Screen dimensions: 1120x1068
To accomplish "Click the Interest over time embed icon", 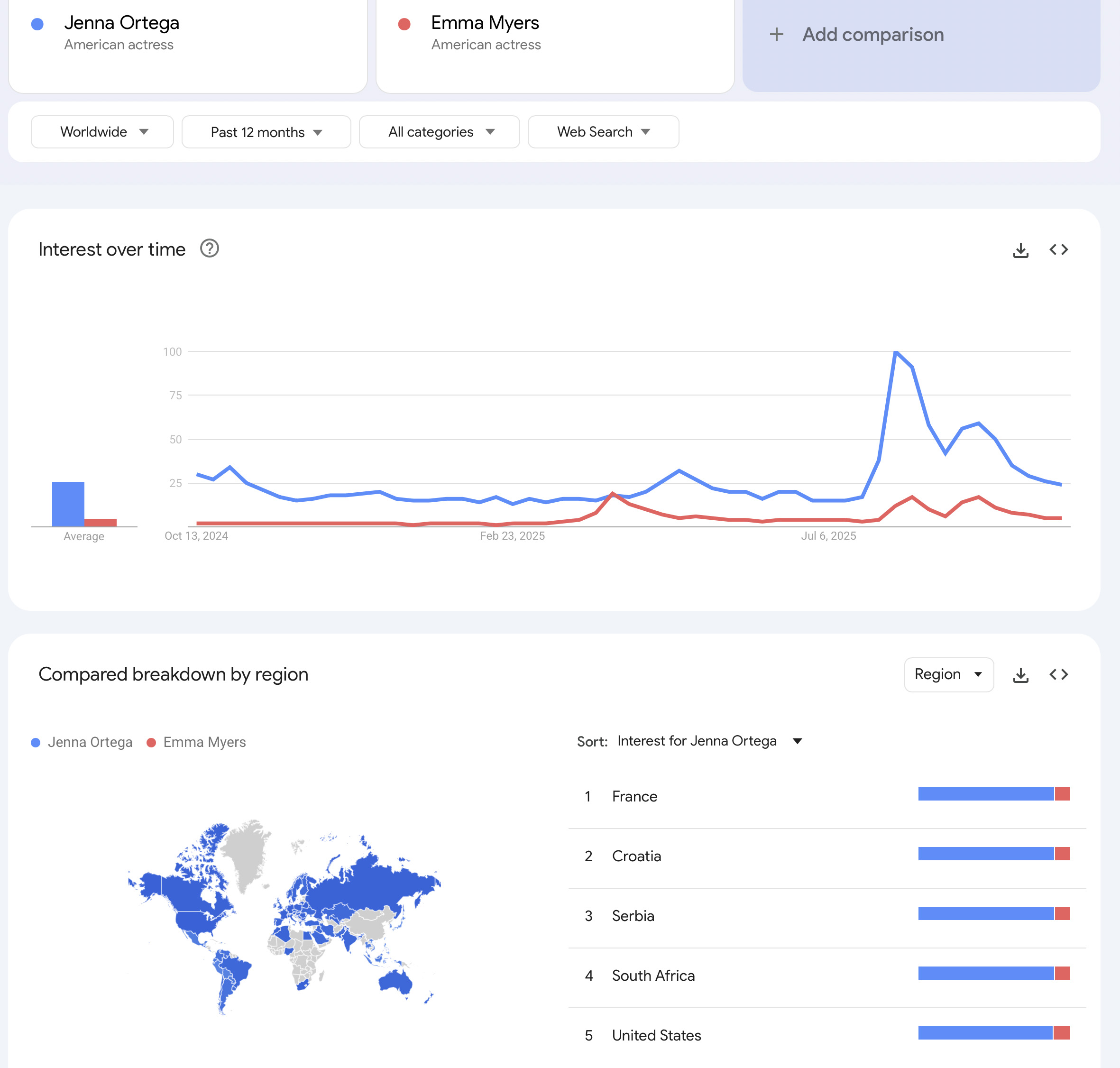I will point(1058,249).
